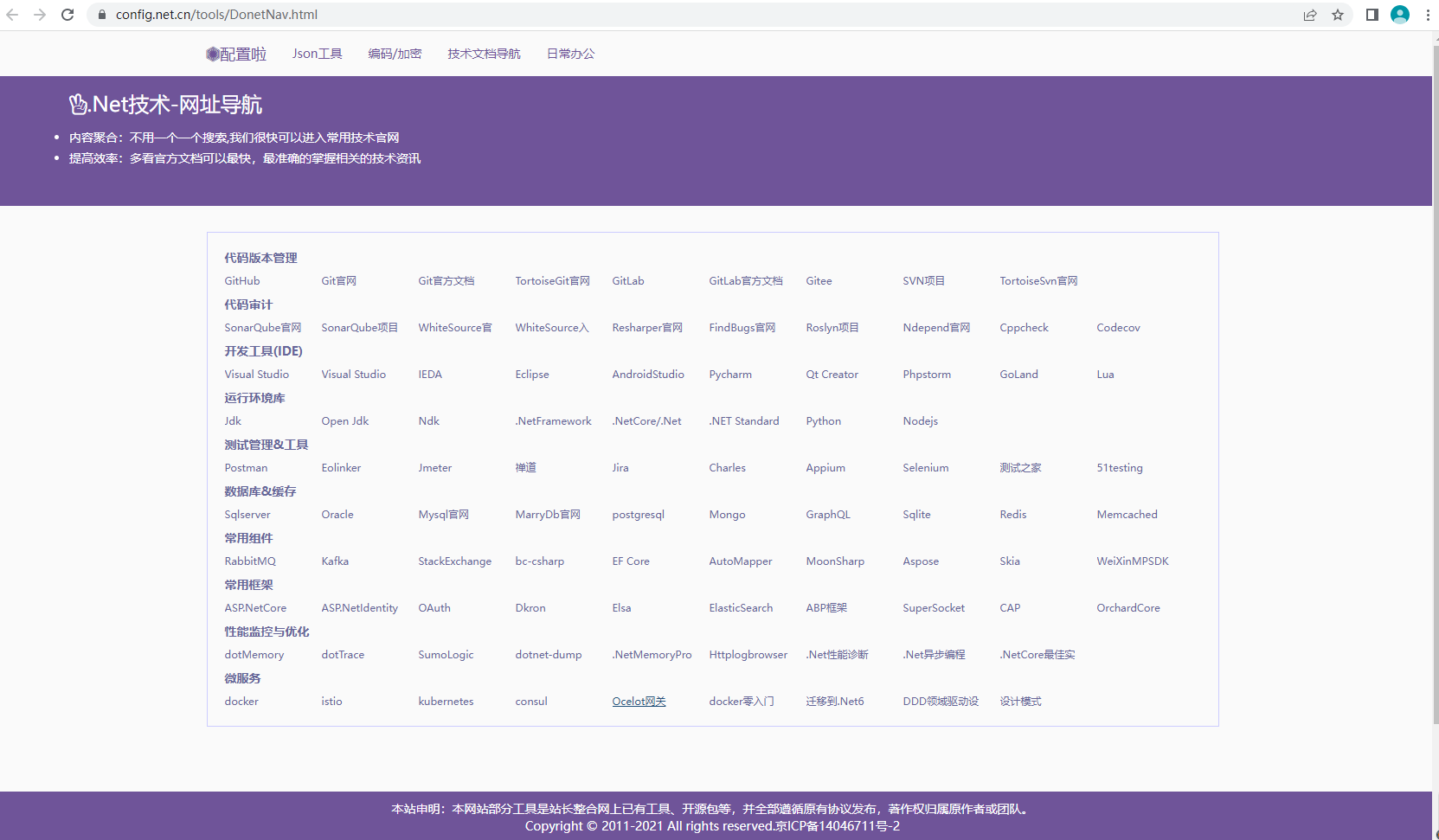Bookmark this page with star icon
The width and height of the screenshot is (1439, 840).
click(1338, 15)
